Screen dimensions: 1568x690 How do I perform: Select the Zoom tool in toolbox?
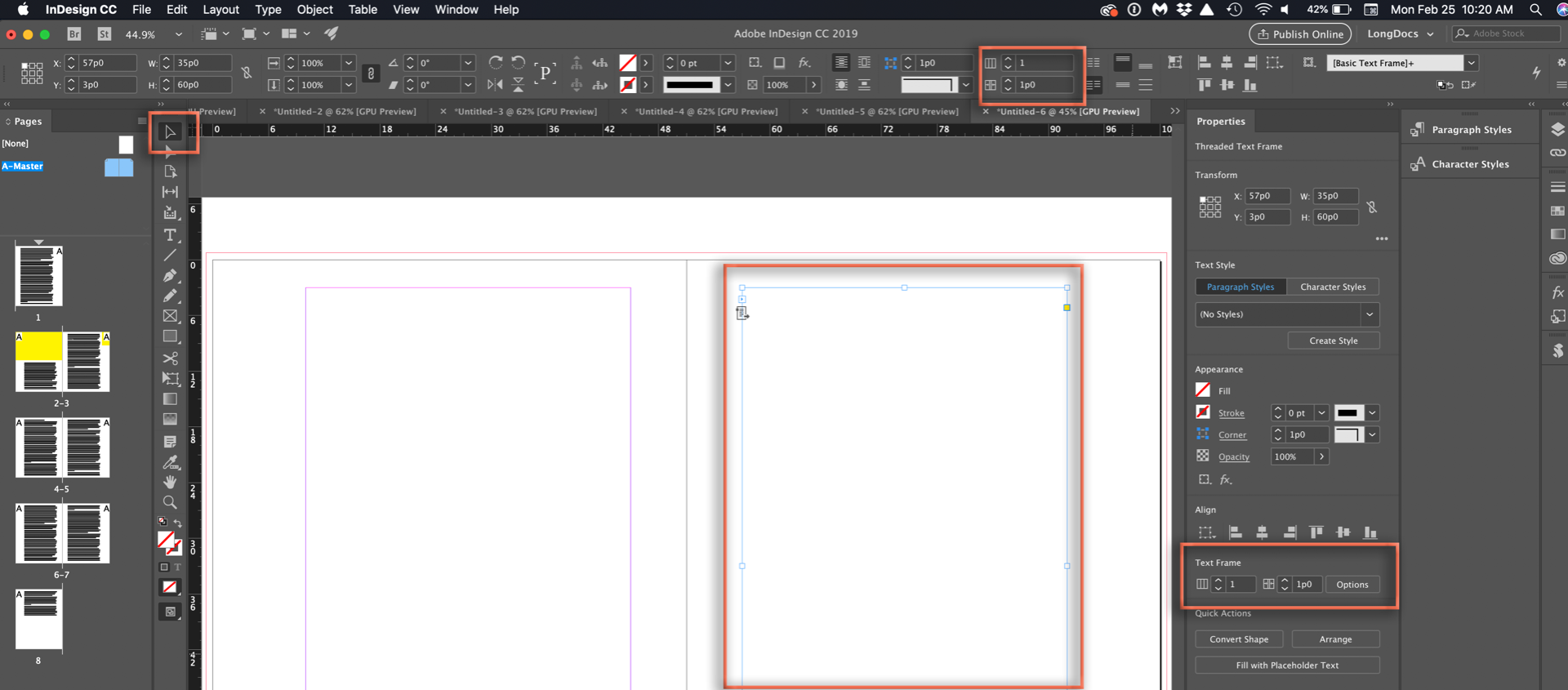tap(170, 502)
